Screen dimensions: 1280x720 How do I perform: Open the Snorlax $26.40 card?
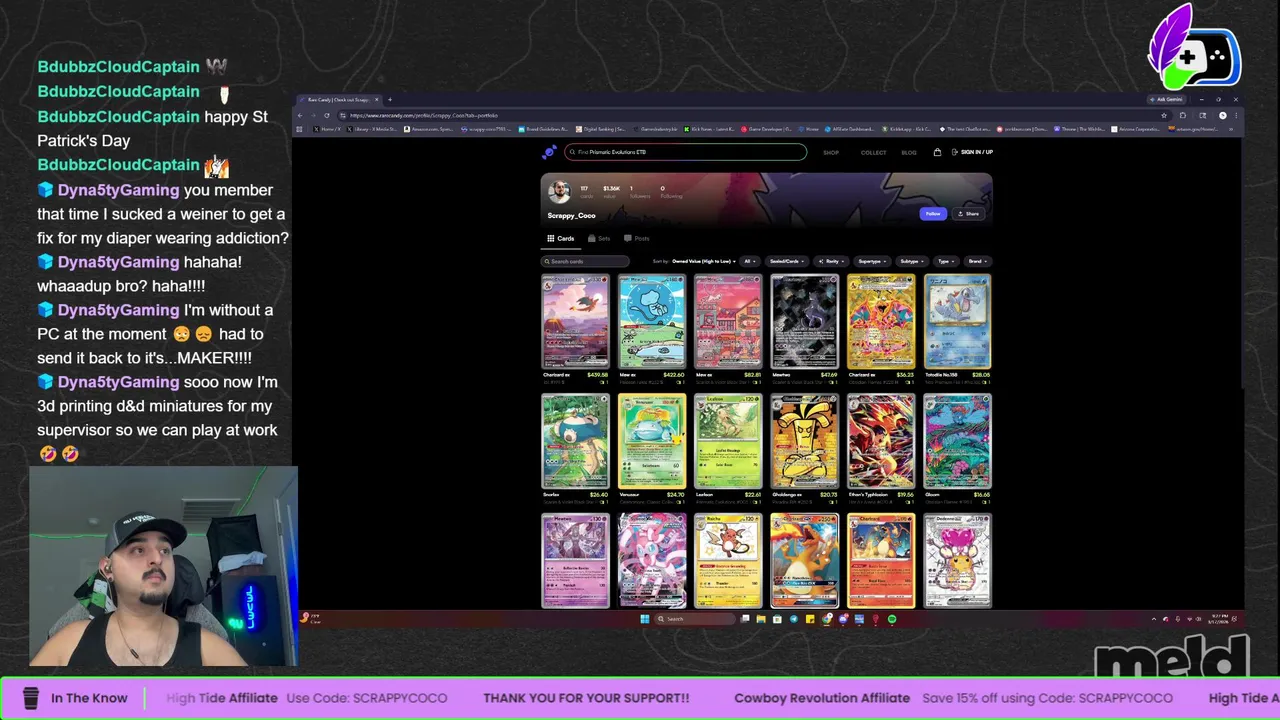tap(575, 441)
